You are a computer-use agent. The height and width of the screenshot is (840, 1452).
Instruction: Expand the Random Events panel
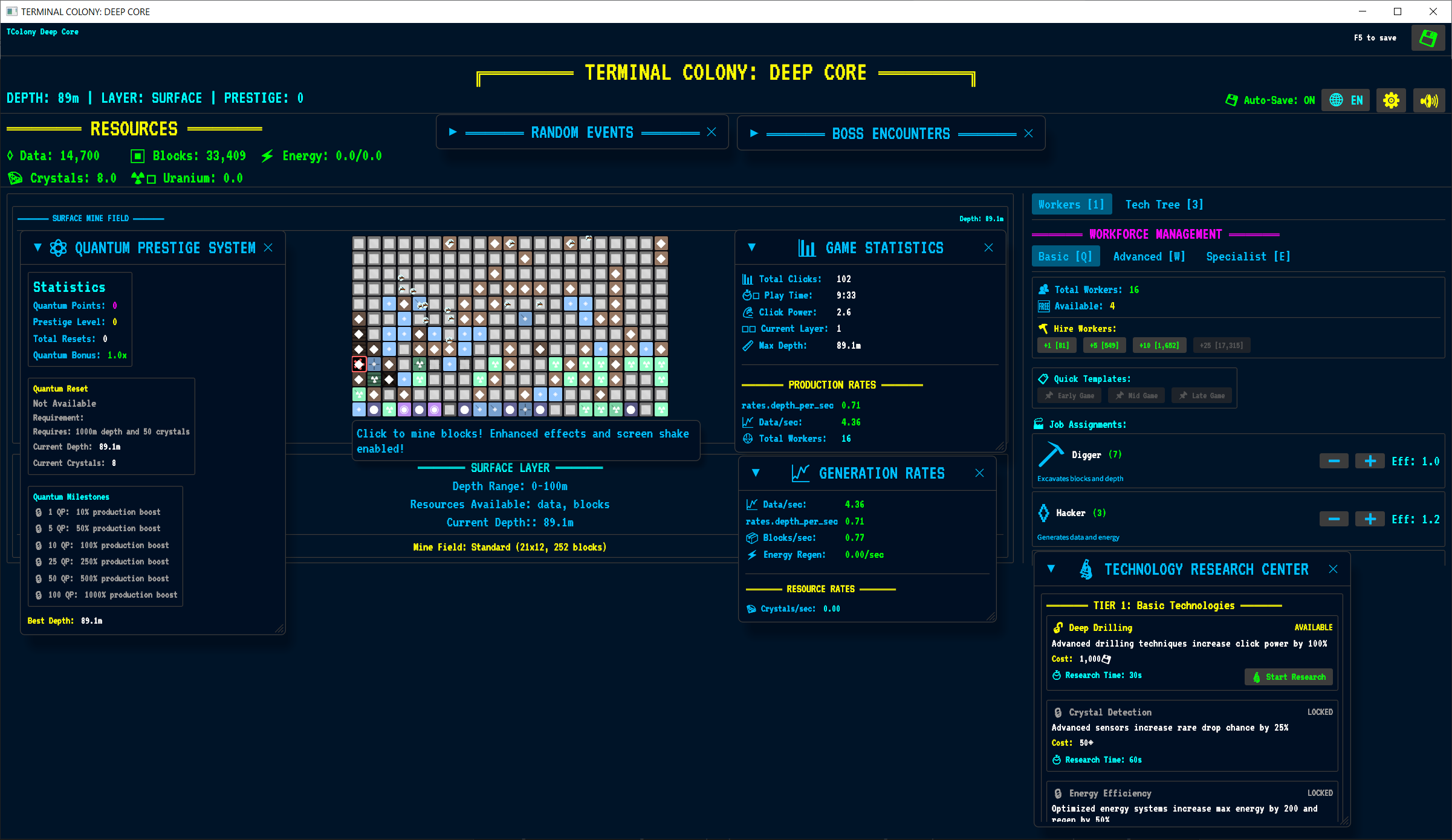tap(453, 132)
